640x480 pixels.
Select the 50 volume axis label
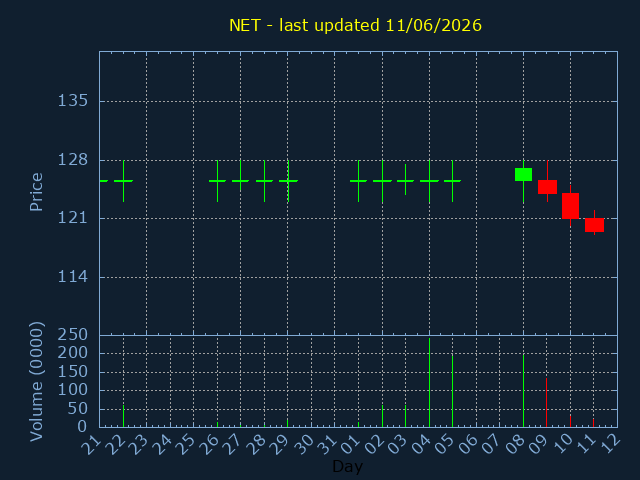point(78,409)
